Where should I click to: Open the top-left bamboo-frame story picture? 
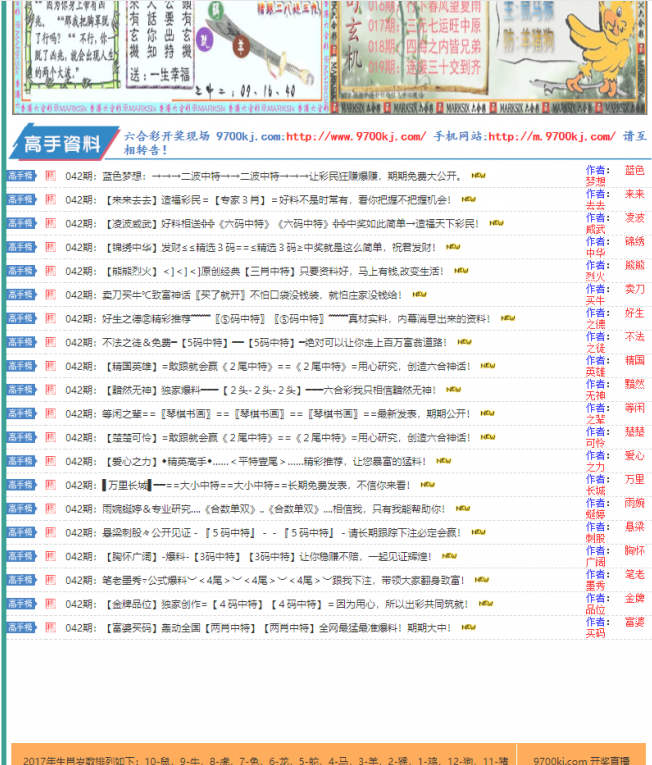pyautogui.click(x=72, y=45)
